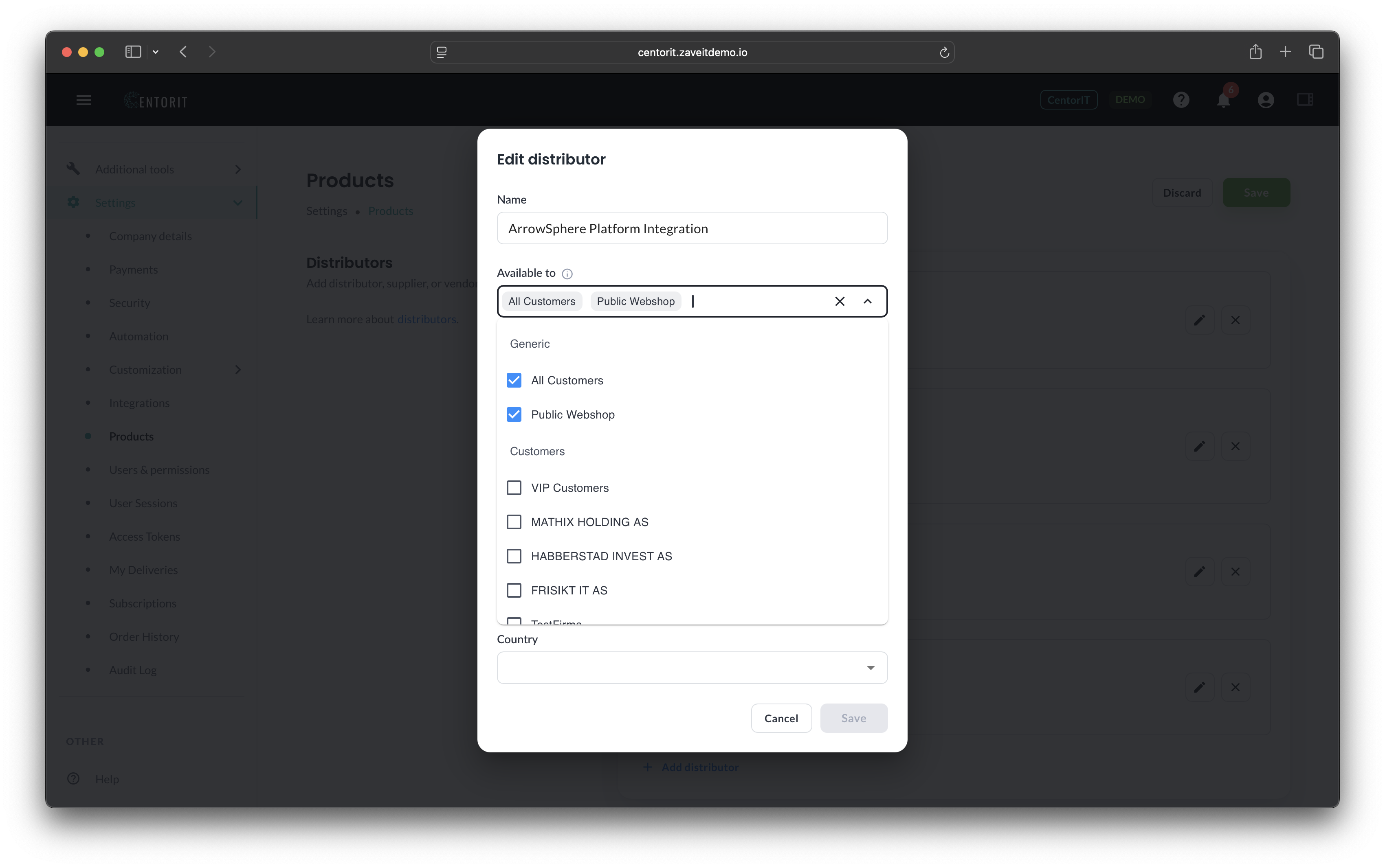Open the Country dropdown

[692, 668]
